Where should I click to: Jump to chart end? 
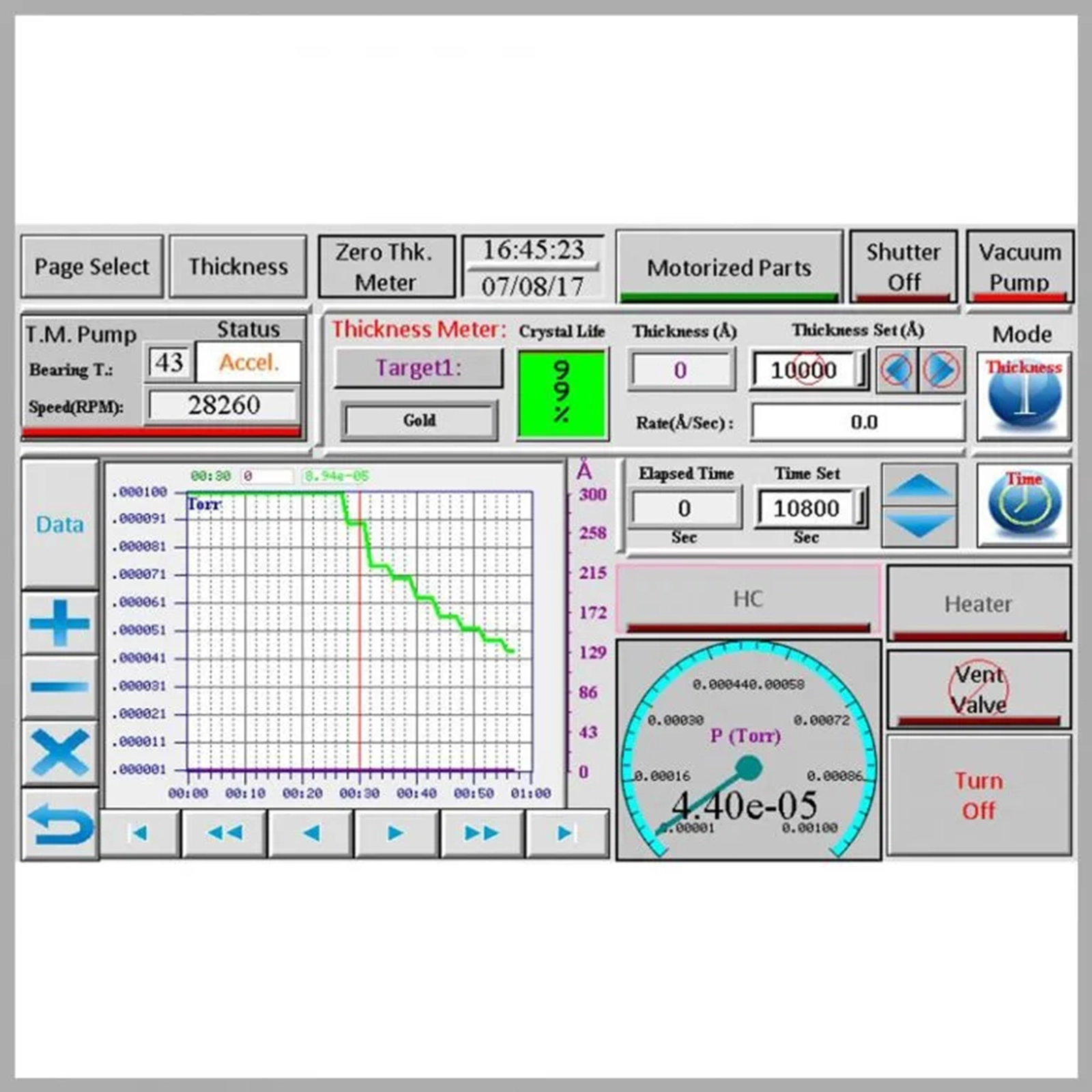click(566, 833)
